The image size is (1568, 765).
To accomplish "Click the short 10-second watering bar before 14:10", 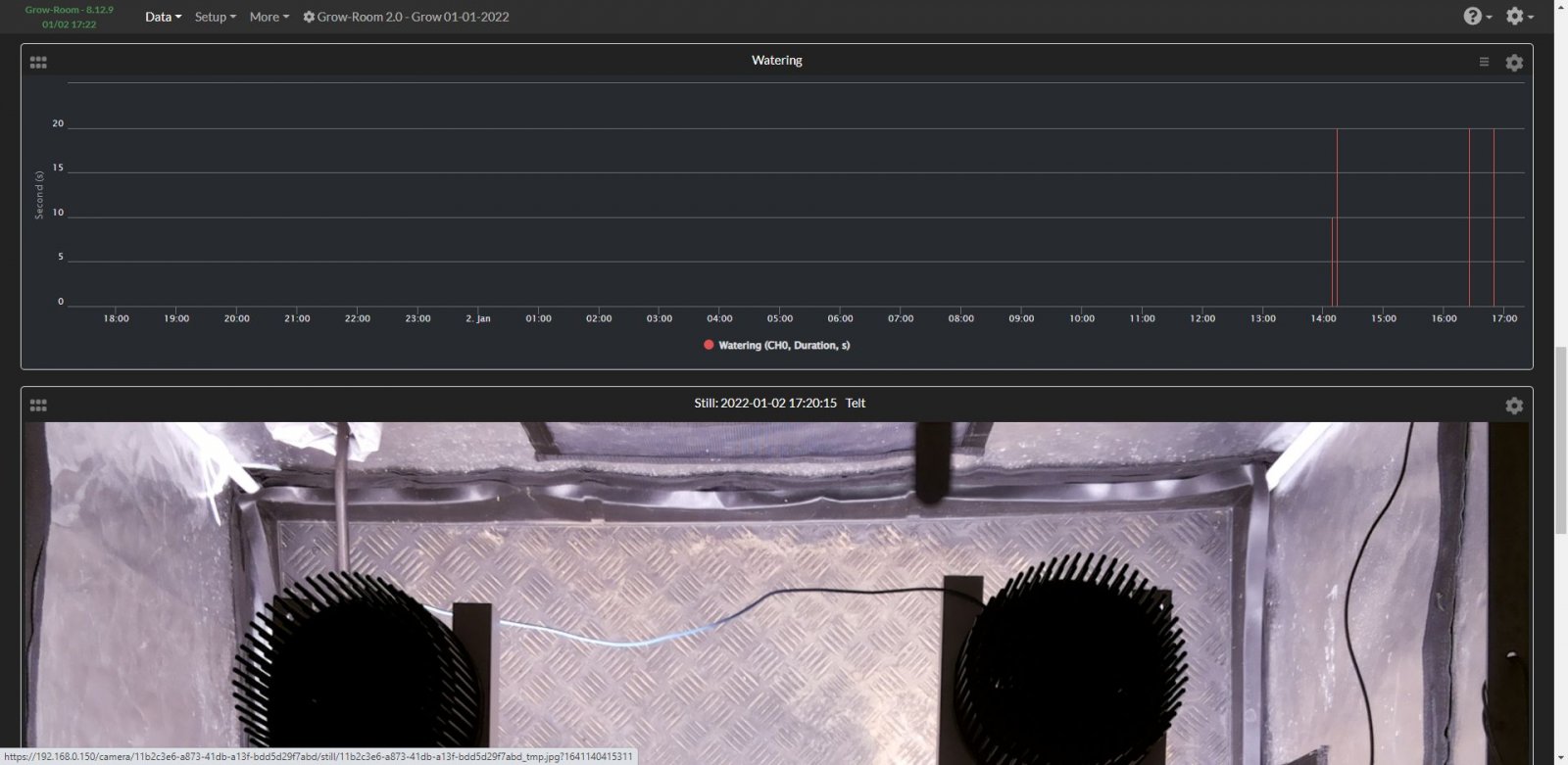I will click(1333, 262).
